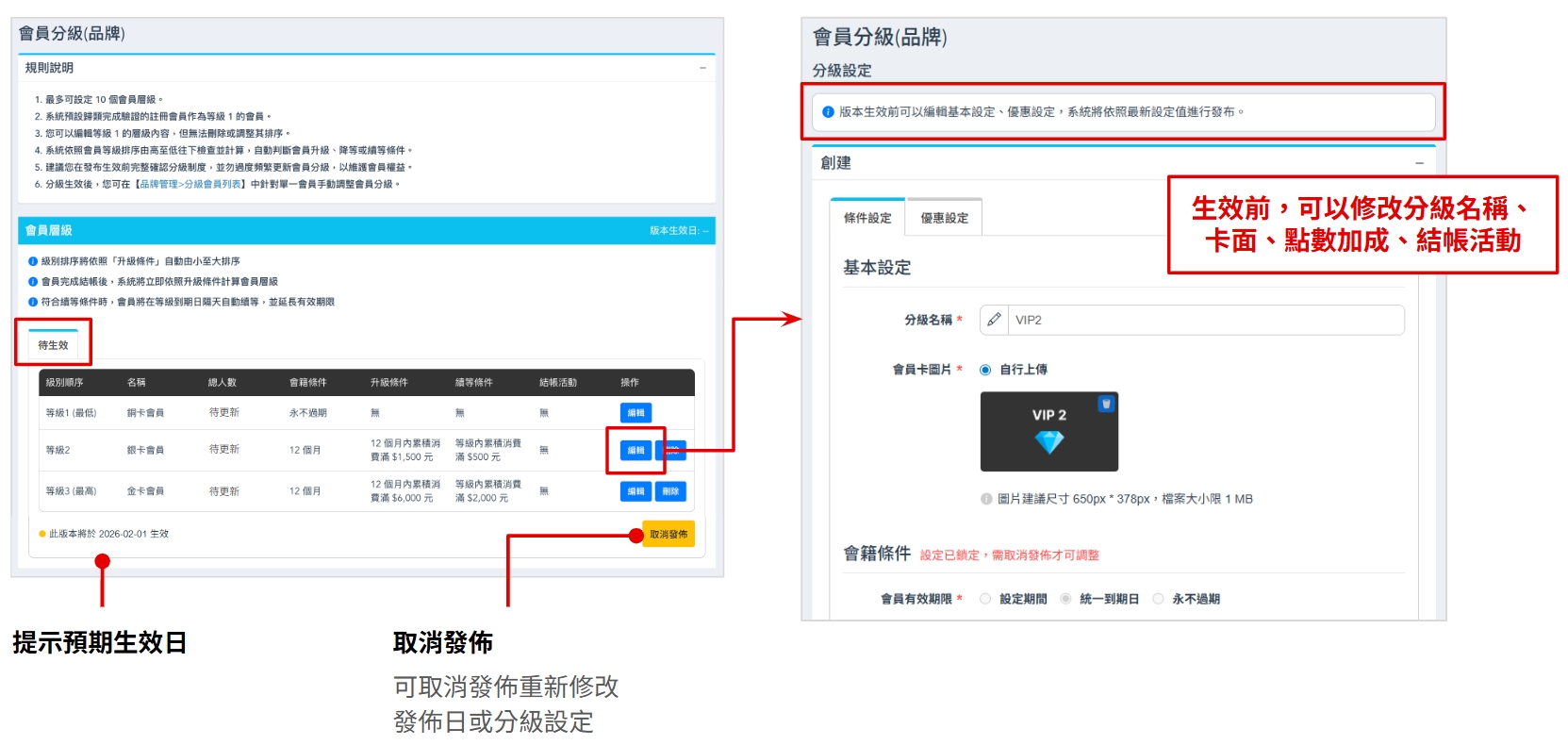Click 編輯 button for 等級1 銅卡會員
1568x745 pixels.
pyautogui.click(x=635, y=413)
